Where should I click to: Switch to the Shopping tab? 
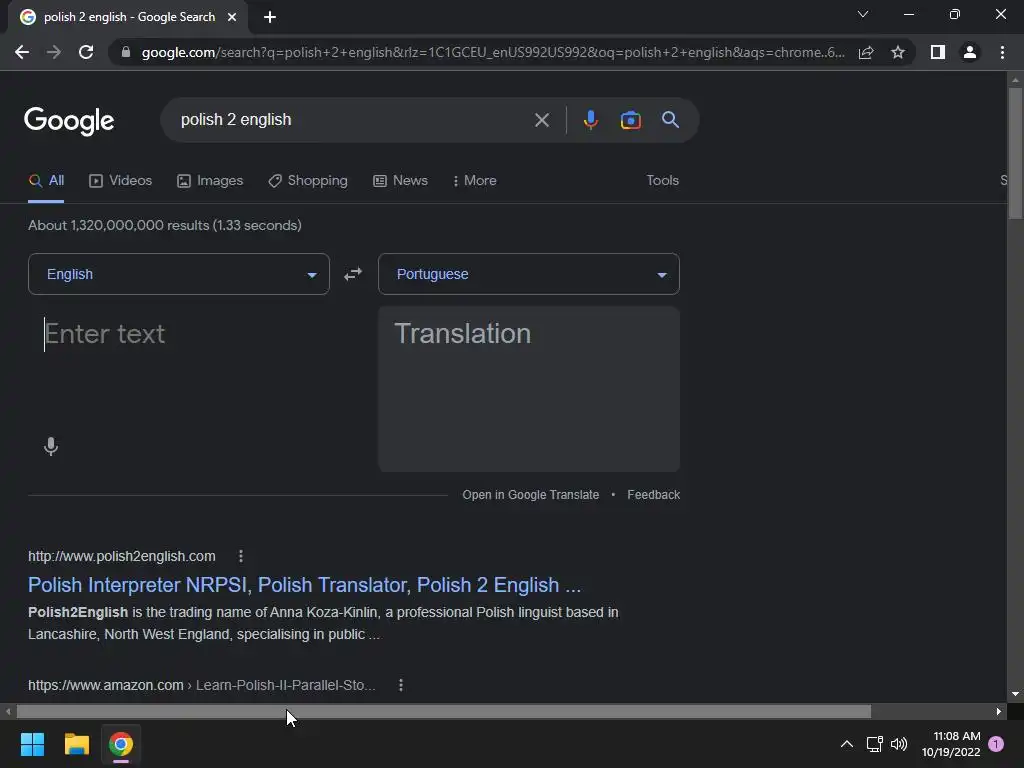point(308,180)
